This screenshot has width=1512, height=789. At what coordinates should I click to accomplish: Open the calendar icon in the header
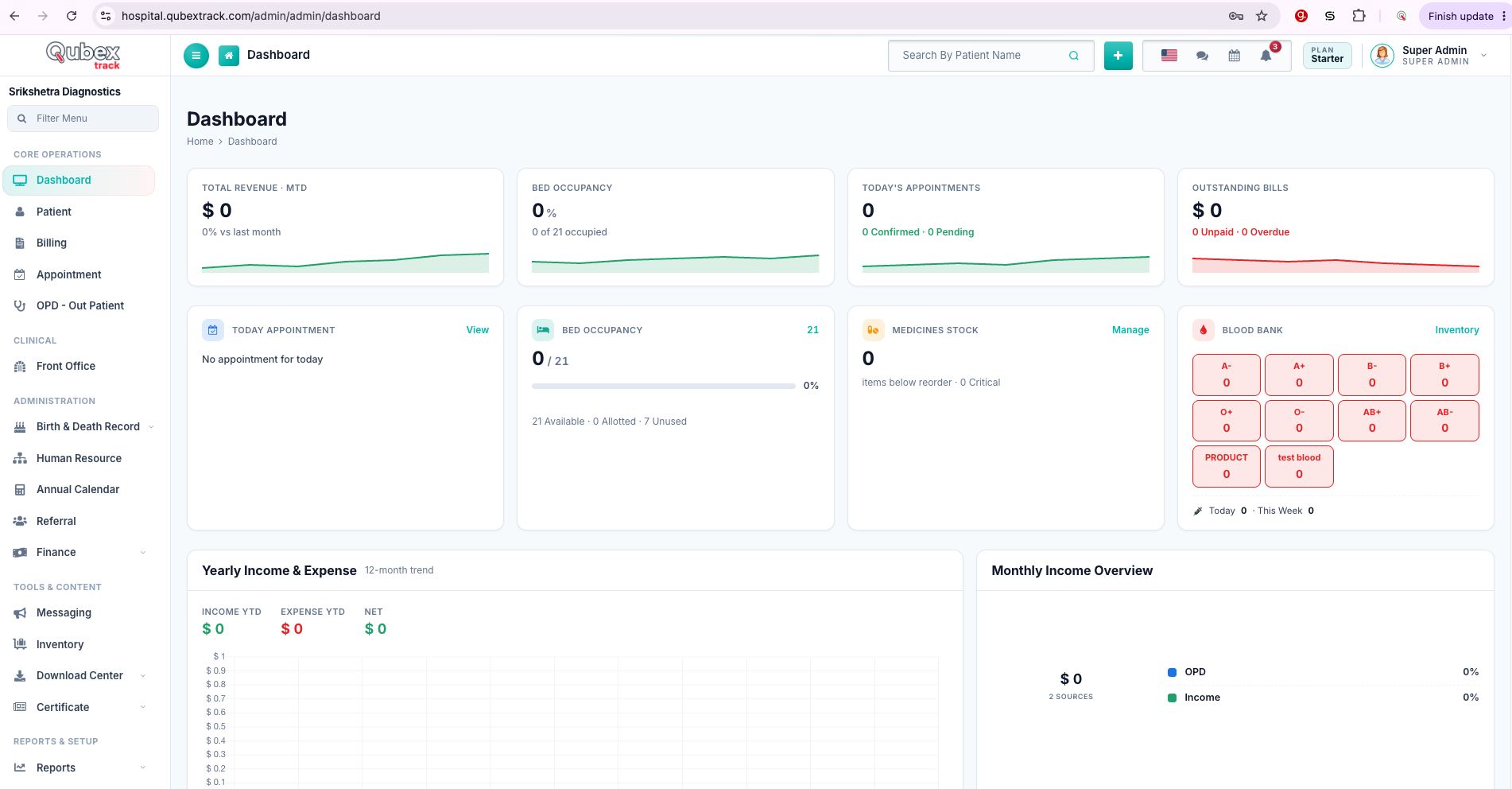tap(1234, 56)
